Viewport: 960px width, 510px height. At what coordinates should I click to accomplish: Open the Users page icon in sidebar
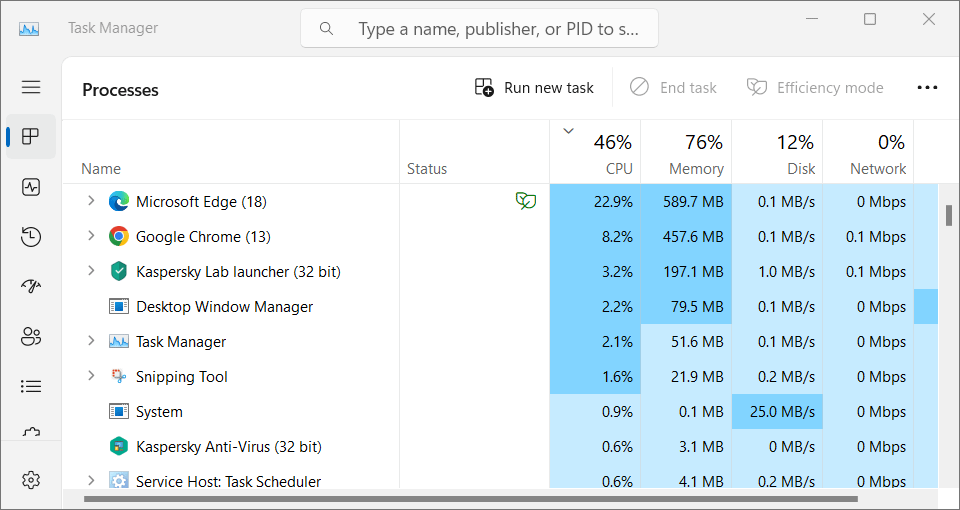point(31,336)
